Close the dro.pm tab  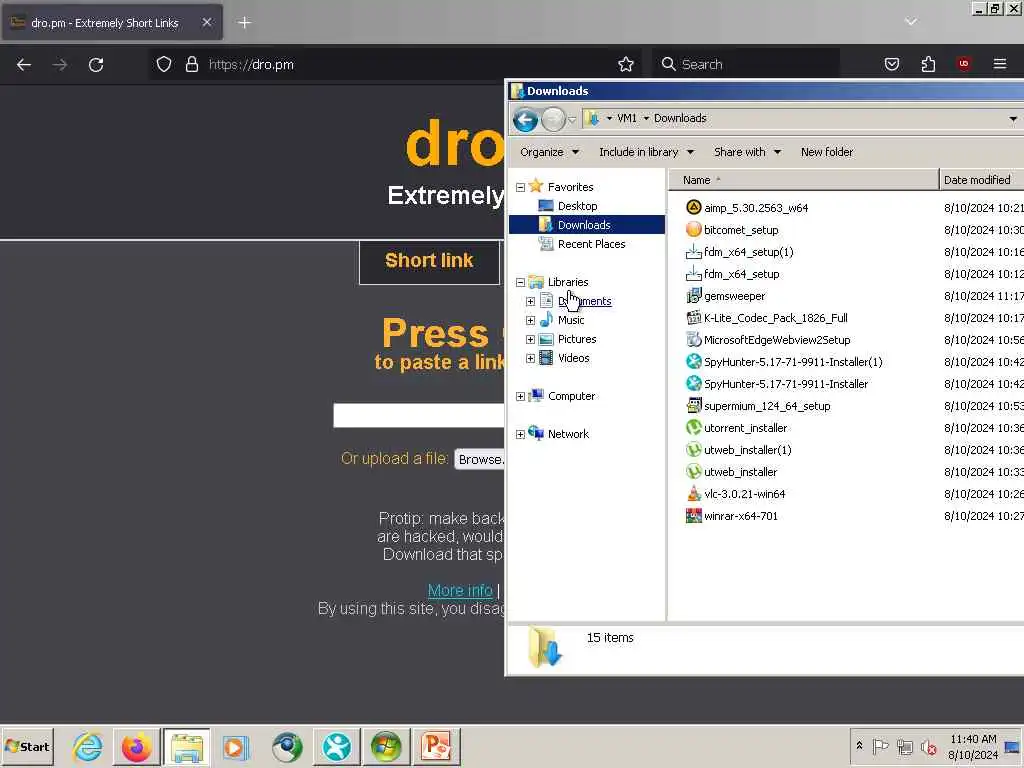[206, 22]
